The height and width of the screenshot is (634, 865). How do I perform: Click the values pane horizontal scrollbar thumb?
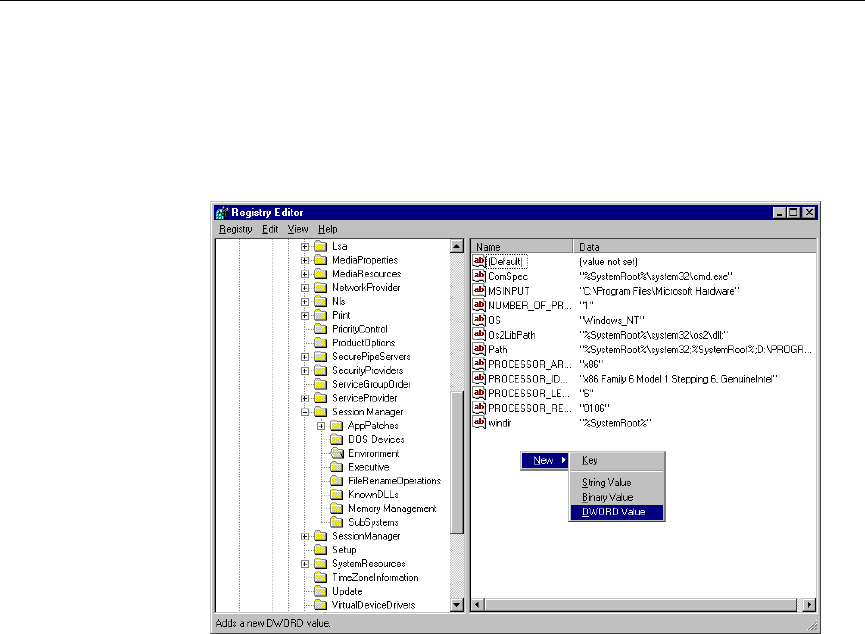[x=640, y=605]
